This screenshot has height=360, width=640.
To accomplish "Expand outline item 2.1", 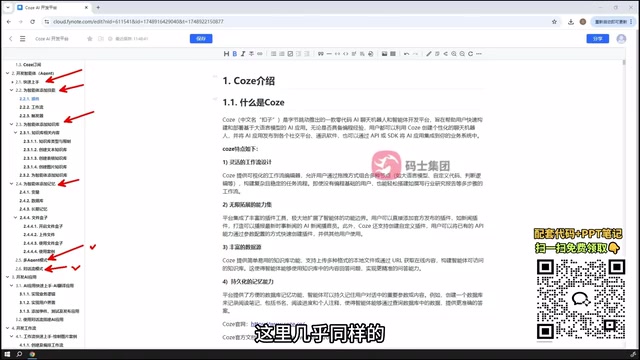I will point(12,82).
